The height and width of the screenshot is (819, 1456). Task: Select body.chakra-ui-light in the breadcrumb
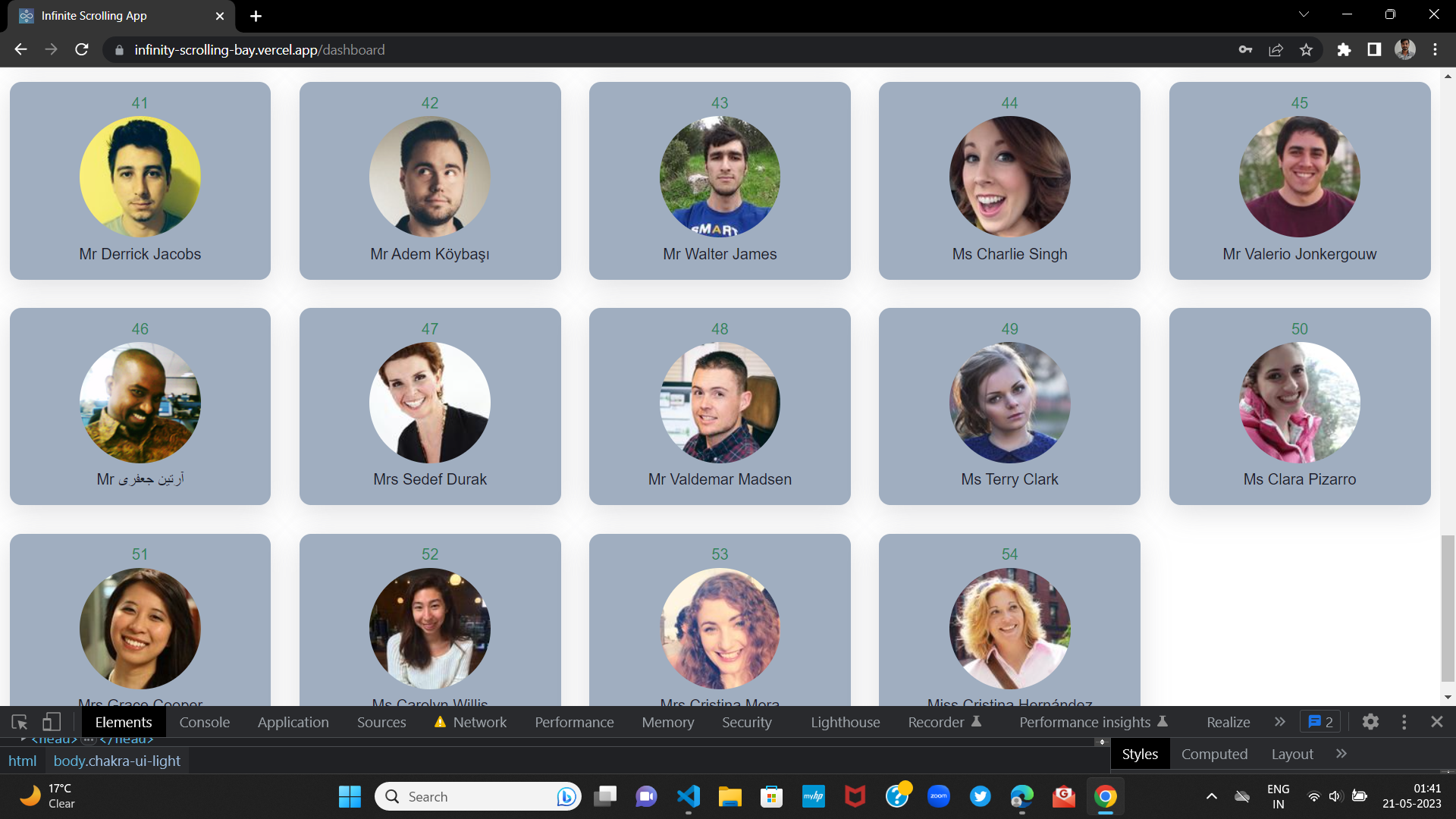pyautogui.click(x=118, y=761)
